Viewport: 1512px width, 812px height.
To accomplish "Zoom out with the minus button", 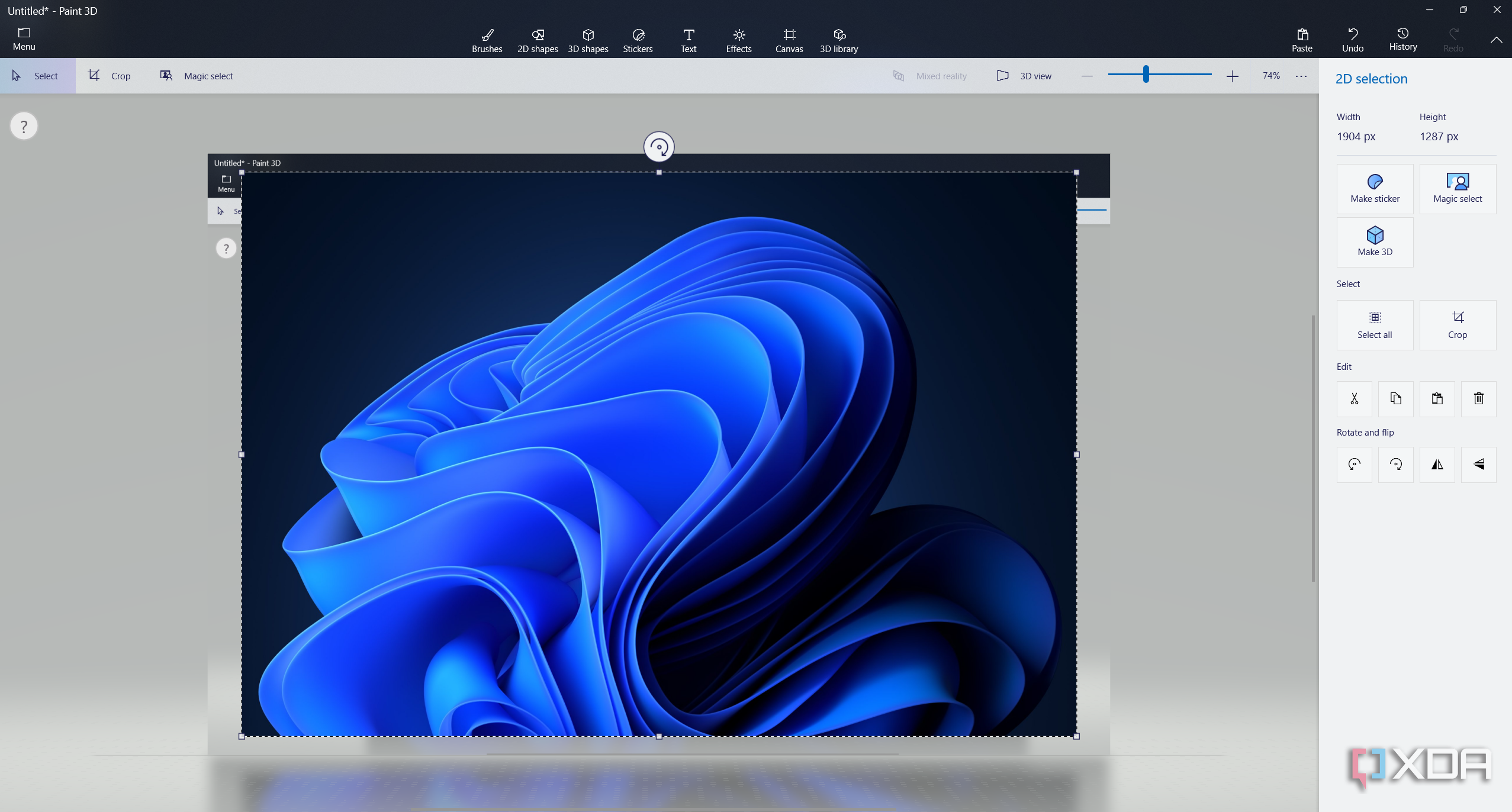I will coord(1086,76).
